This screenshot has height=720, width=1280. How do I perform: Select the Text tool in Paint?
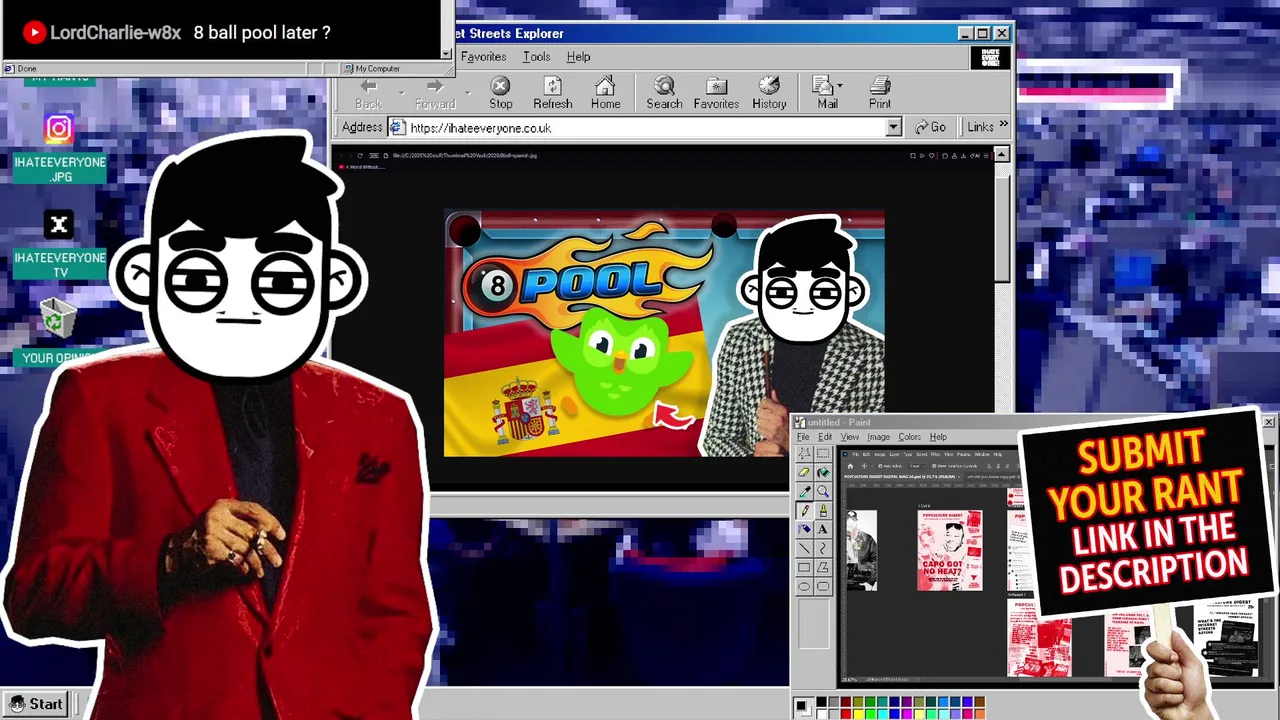823,530
